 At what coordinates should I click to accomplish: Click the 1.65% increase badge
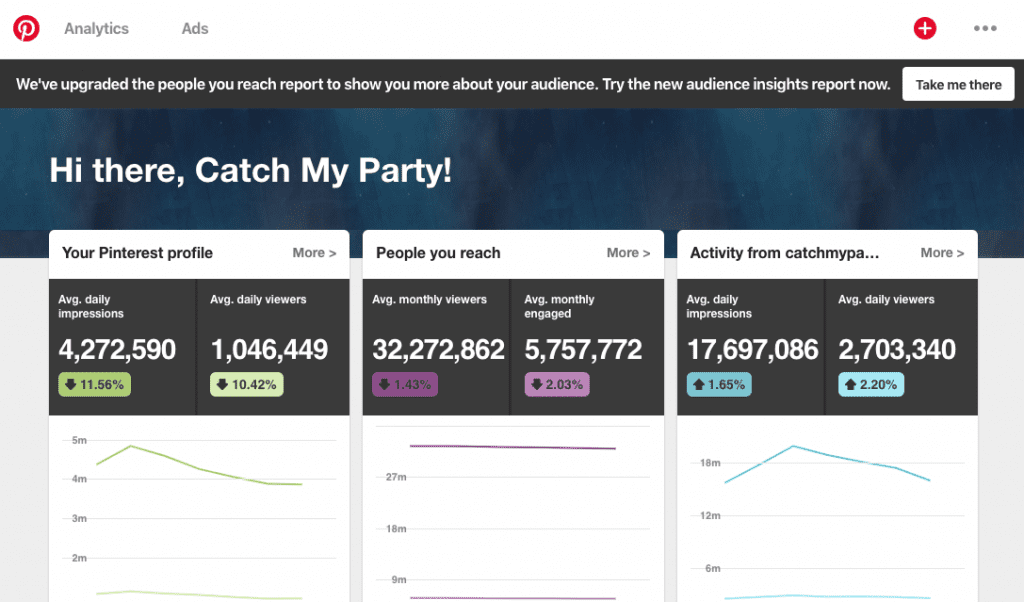[717, 384]
